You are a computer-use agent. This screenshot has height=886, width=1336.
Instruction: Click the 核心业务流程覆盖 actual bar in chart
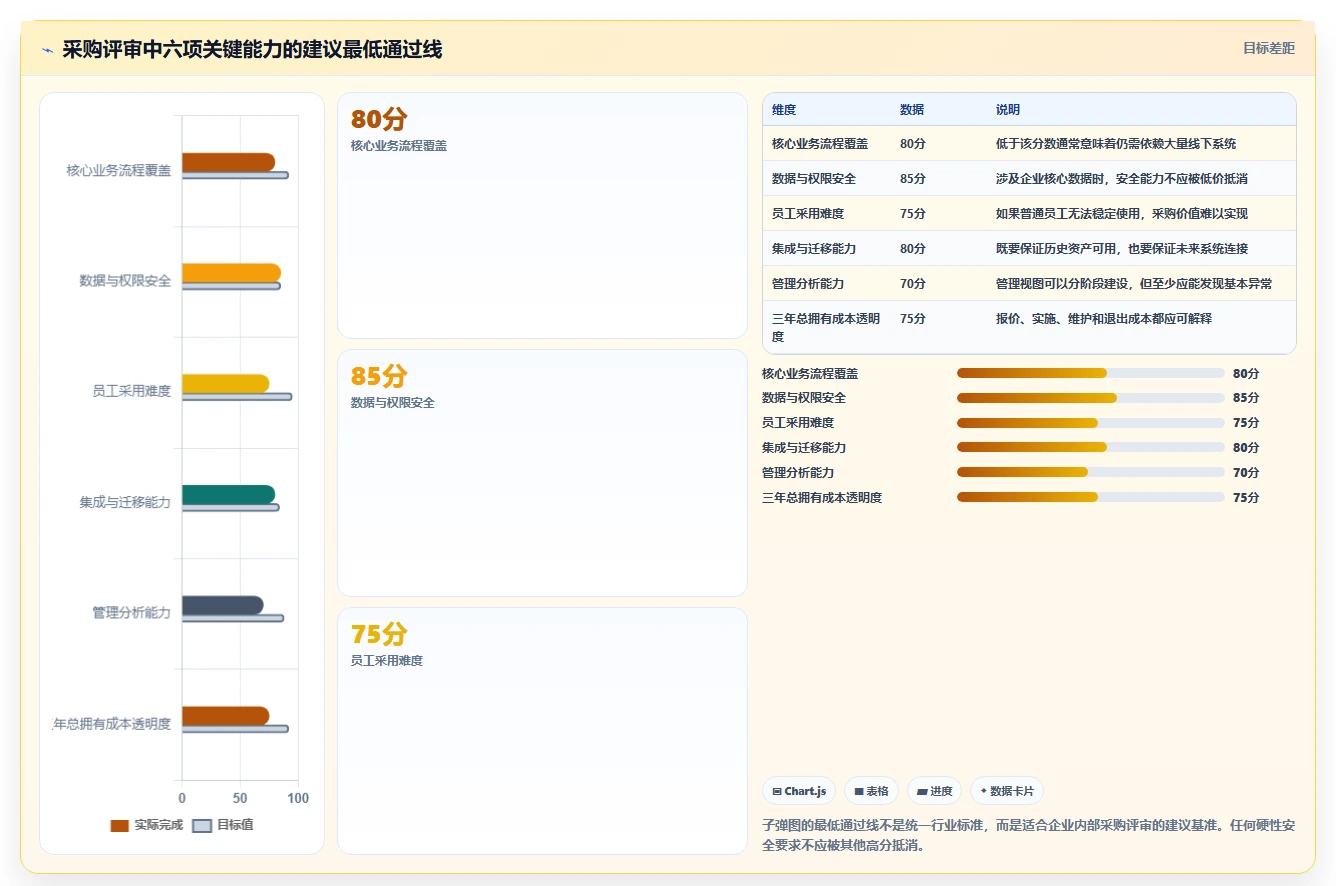(x=228, y=162)
